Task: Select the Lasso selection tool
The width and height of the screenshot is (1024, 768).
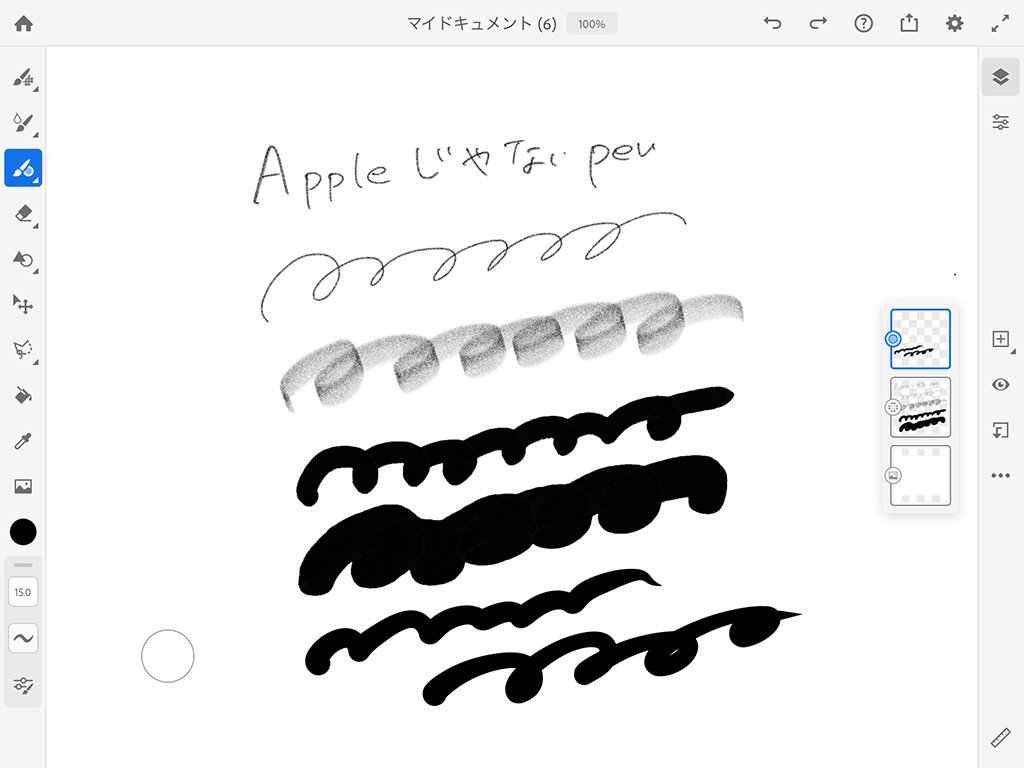Action: click(x=24, y=350)
